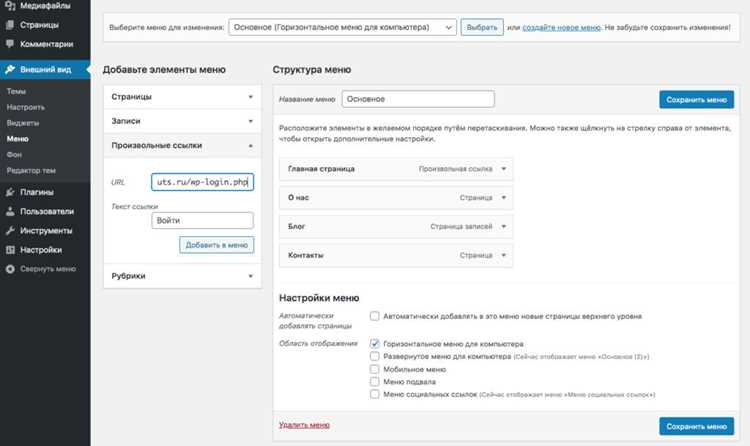Check Развернутое меню для компьютера checkbox
Image resolution: width=750 pixels, height=446 pixels.
click(375, 357)
